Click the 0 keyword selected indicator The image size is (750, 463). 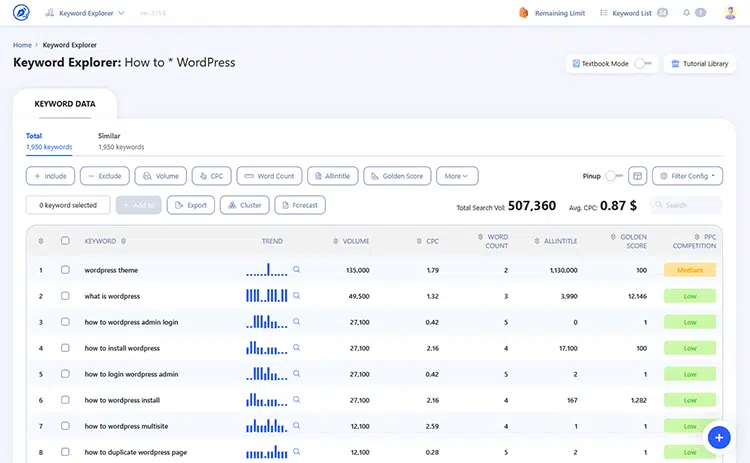click(68, 205)
